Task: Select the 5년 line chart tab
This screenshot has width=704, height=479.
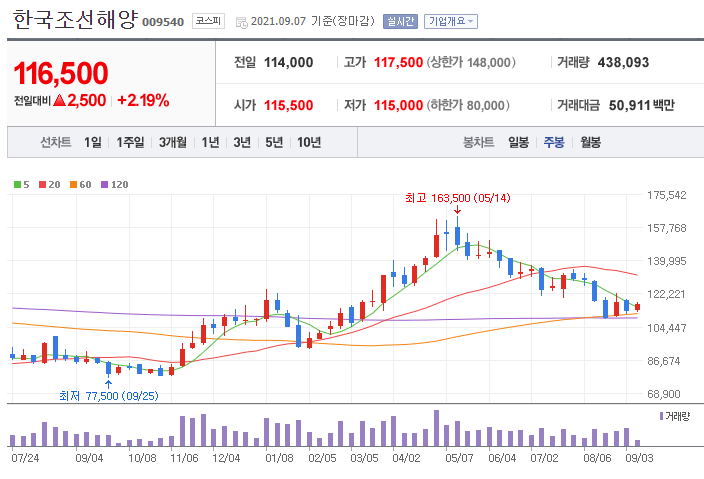Action: (274, 142)
